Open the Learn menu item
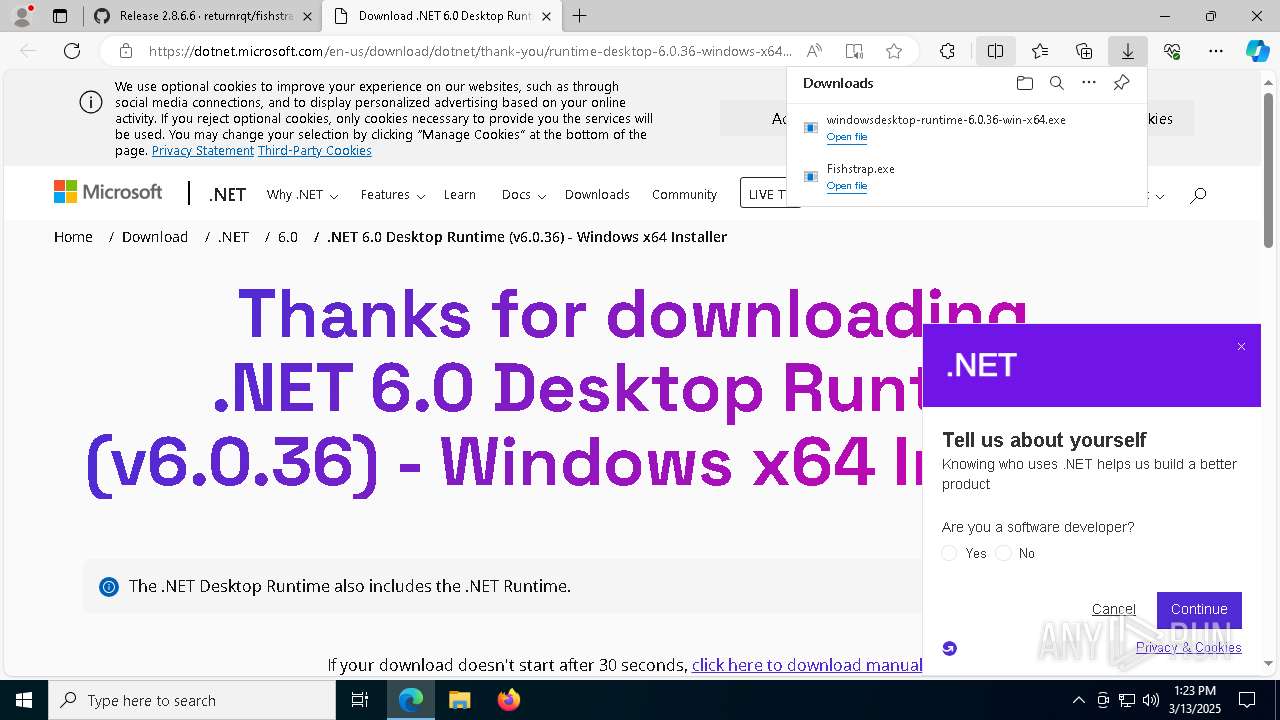 point(460,195)
